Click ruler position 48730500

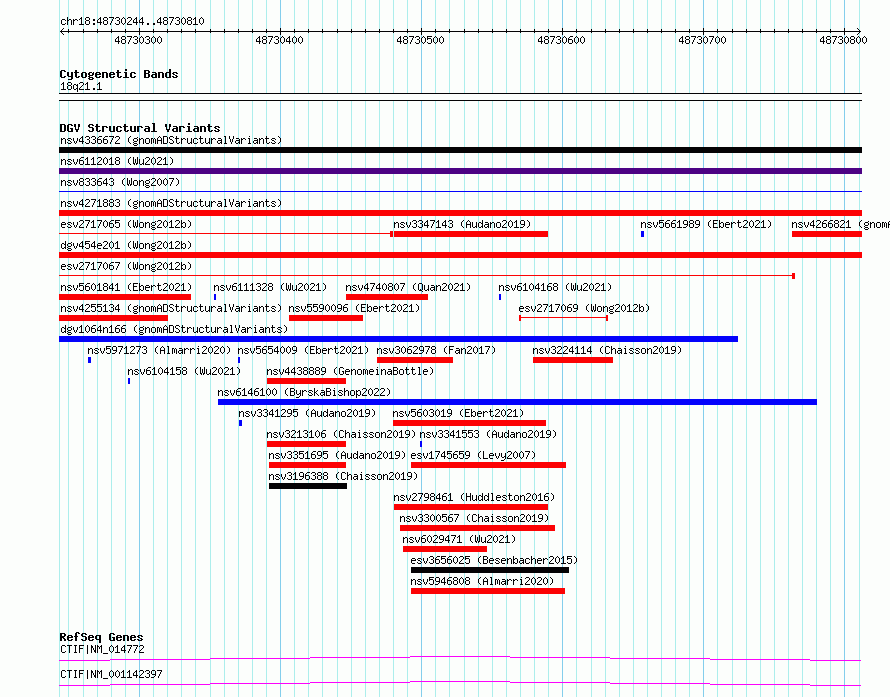420,40
